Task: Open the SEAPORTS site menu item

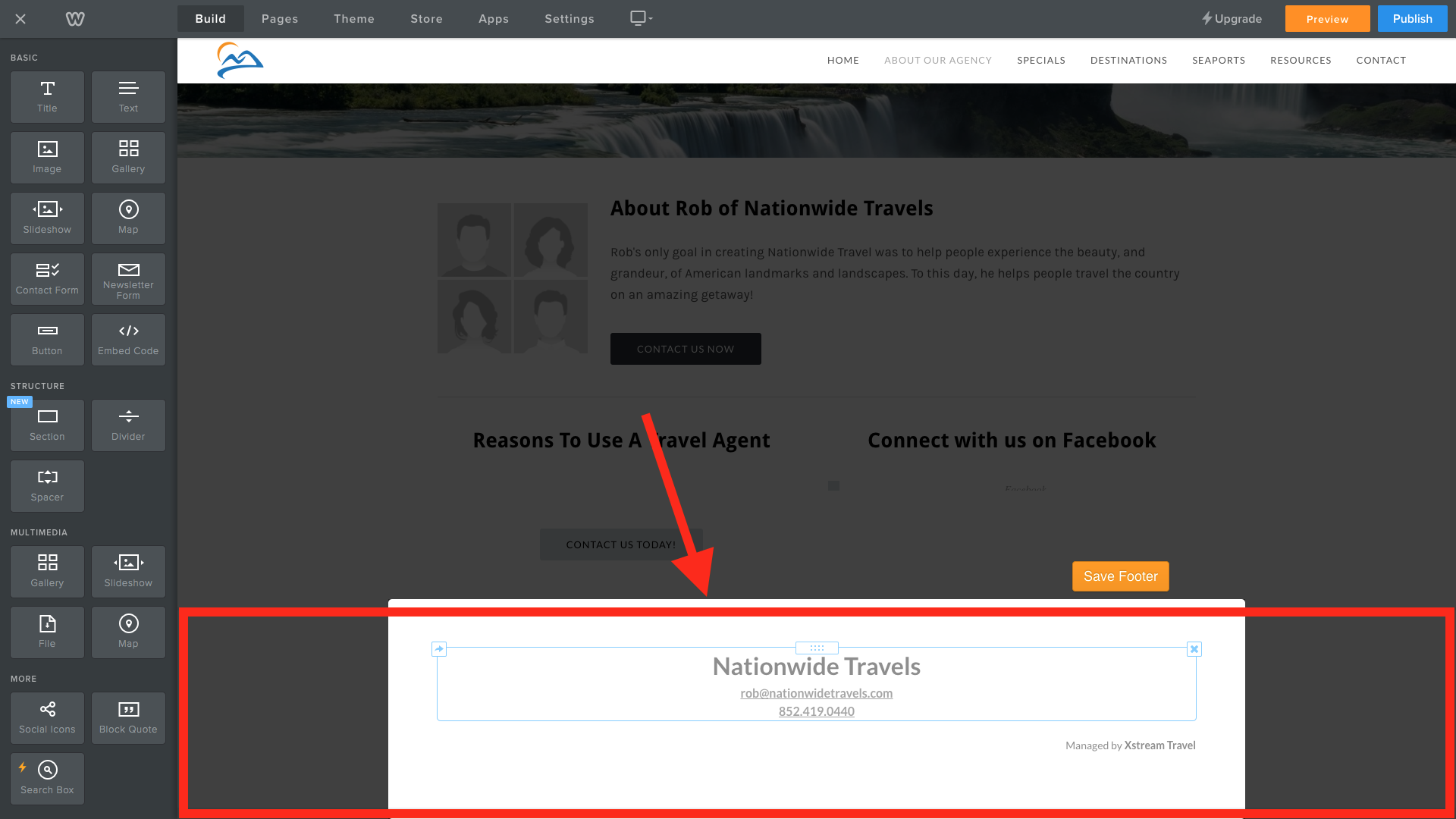Action: [x=1219, y=61]
